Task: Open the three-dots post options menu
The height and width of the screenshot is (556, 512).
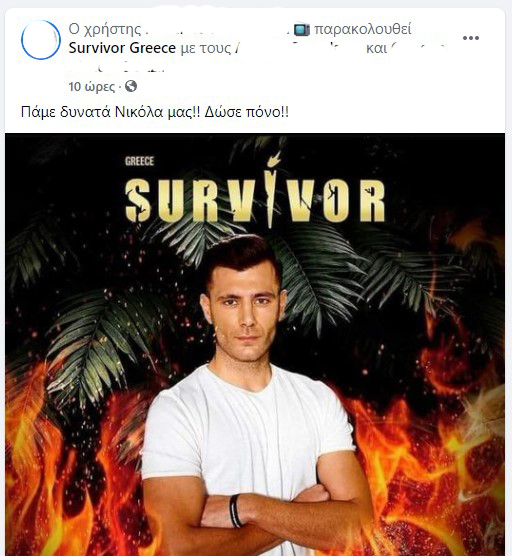Action: 471,38
